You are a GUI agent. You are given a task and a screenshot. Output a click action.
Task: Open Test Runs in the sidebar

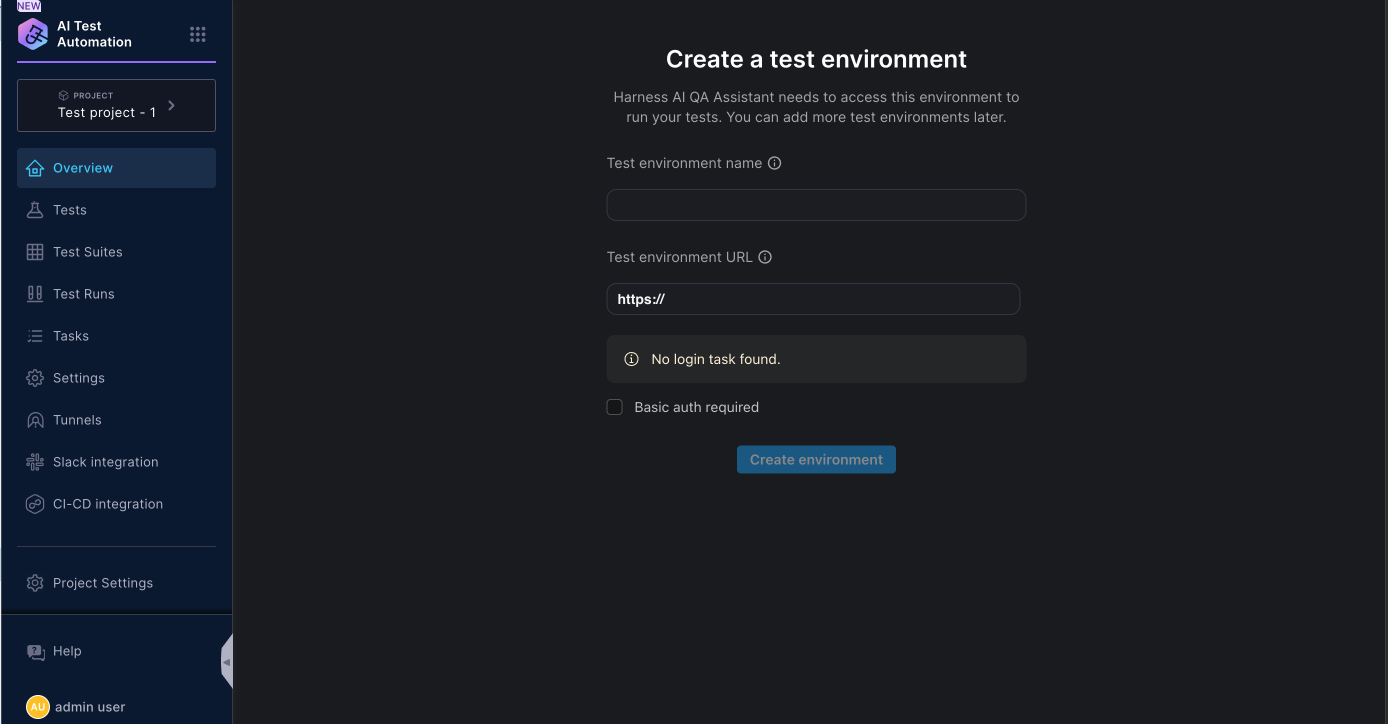click(x=84, y=294)
